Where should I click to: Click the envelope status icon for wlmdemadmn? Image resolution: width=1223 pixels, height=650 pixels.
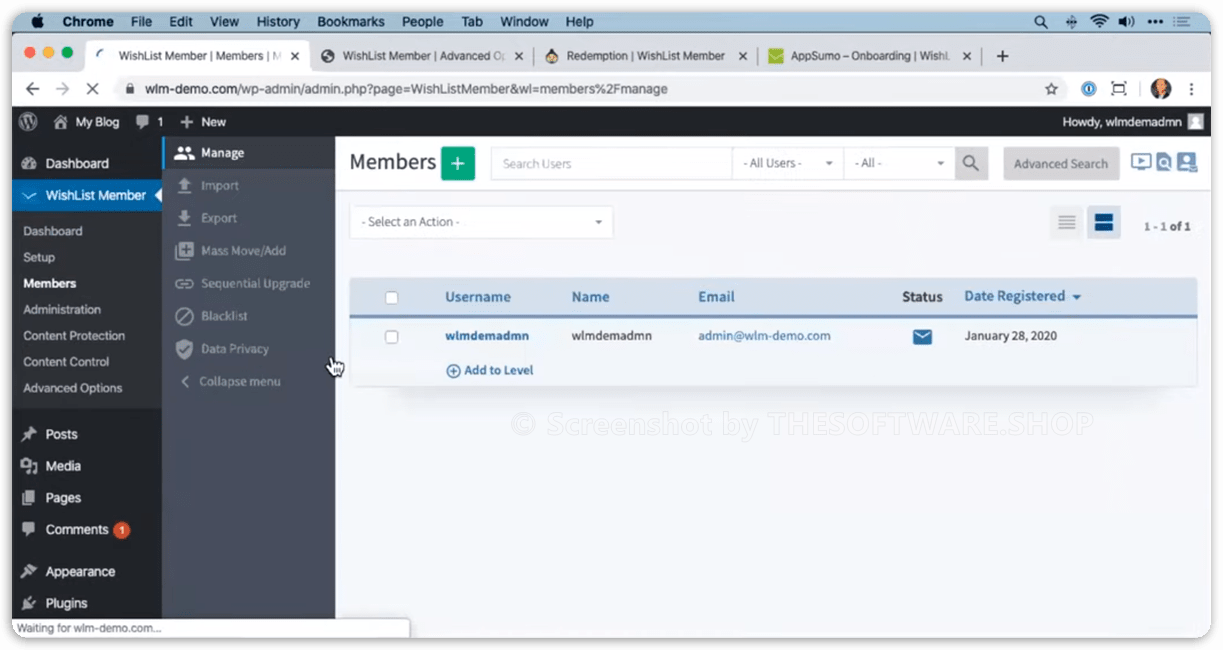922,337
